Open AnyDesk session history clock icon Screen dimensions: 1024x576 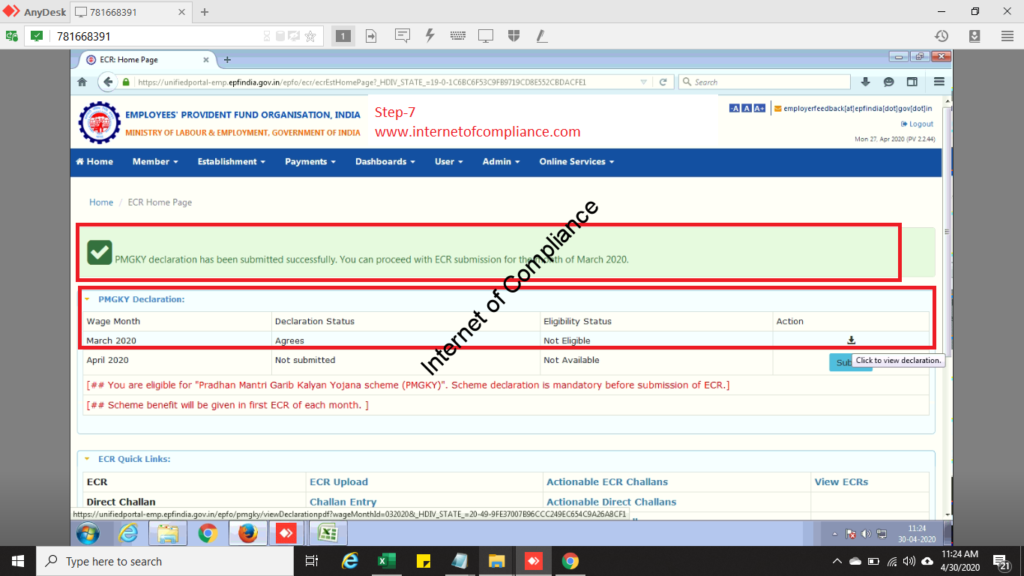(941, 36)
